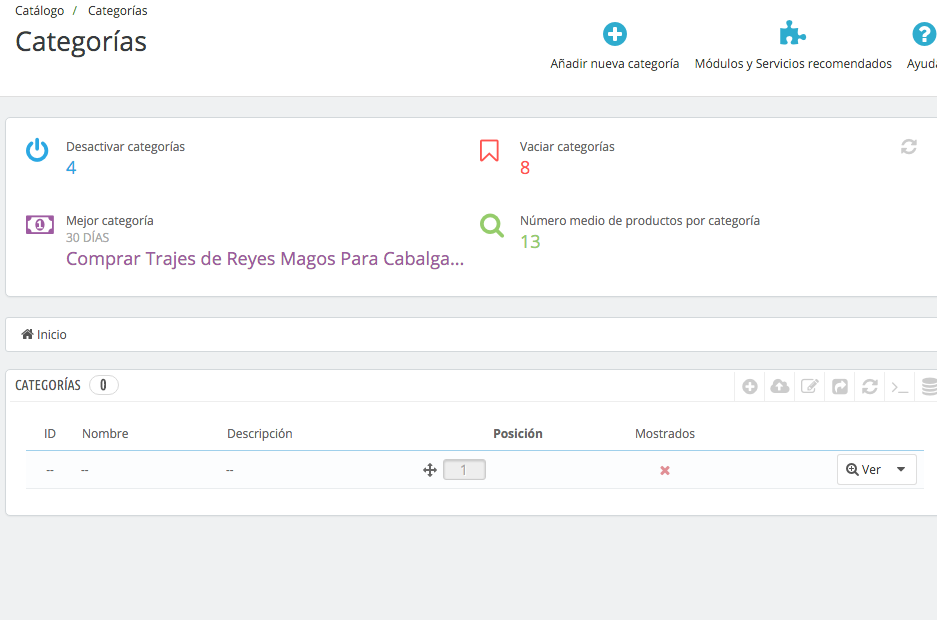Click the move handle in Posición column
The width and height of the screenshot is (937, 620).
[x=430, y=470]
